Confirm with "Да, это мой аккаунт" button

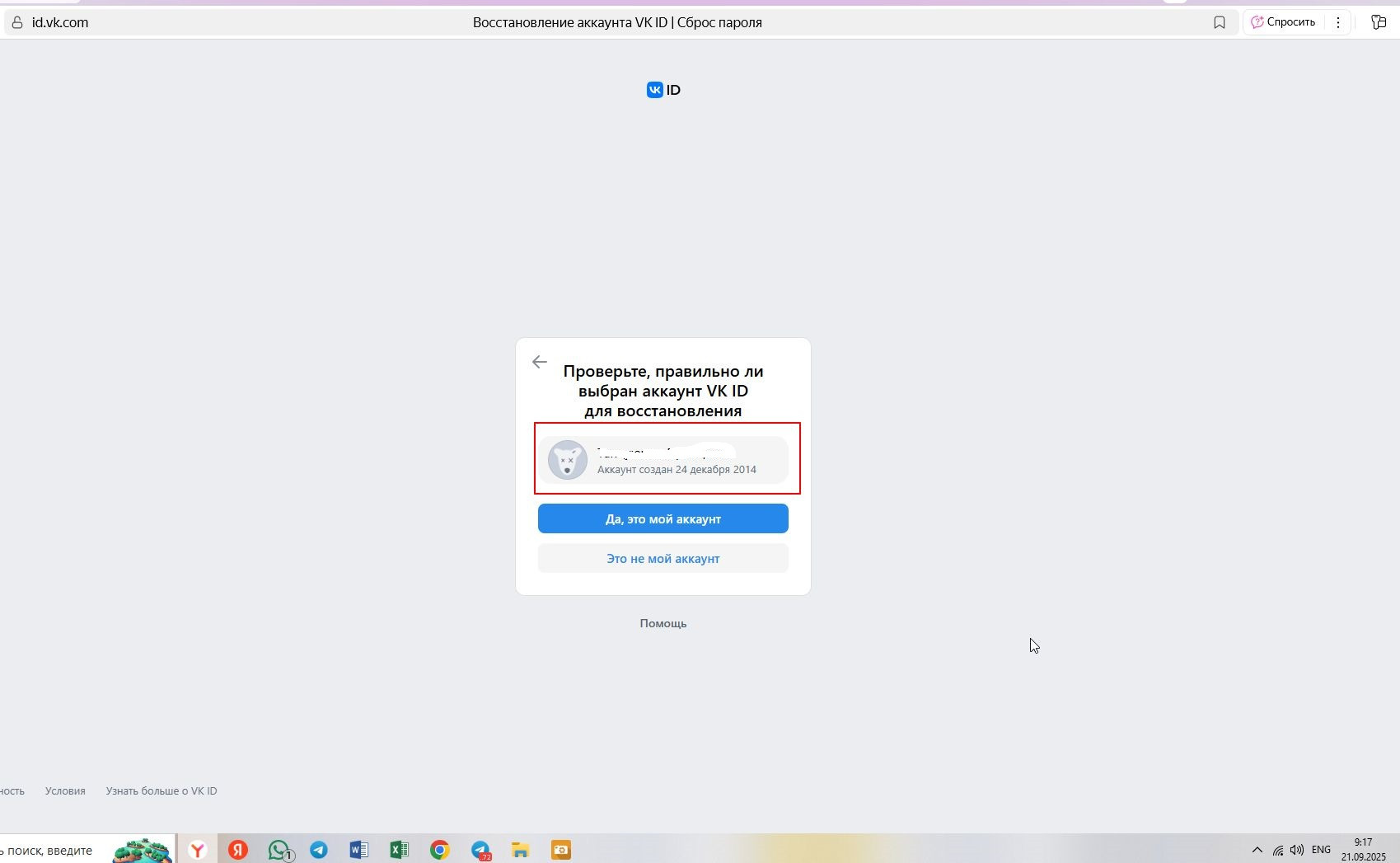(663, 519)
